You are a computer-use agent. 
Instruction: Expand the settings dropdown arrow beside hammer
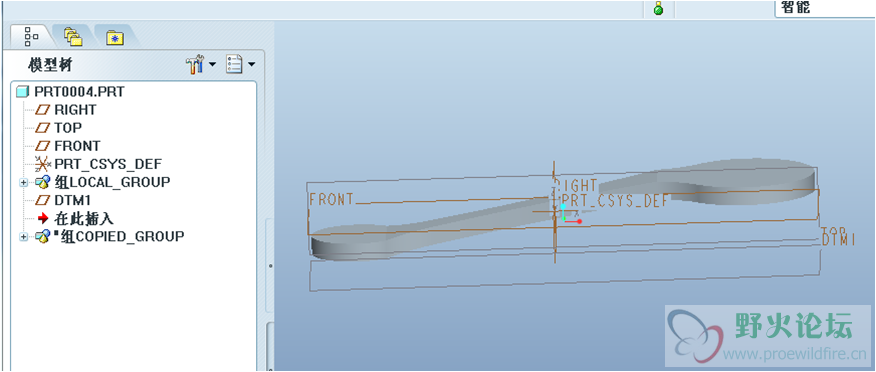click(212, 65)
